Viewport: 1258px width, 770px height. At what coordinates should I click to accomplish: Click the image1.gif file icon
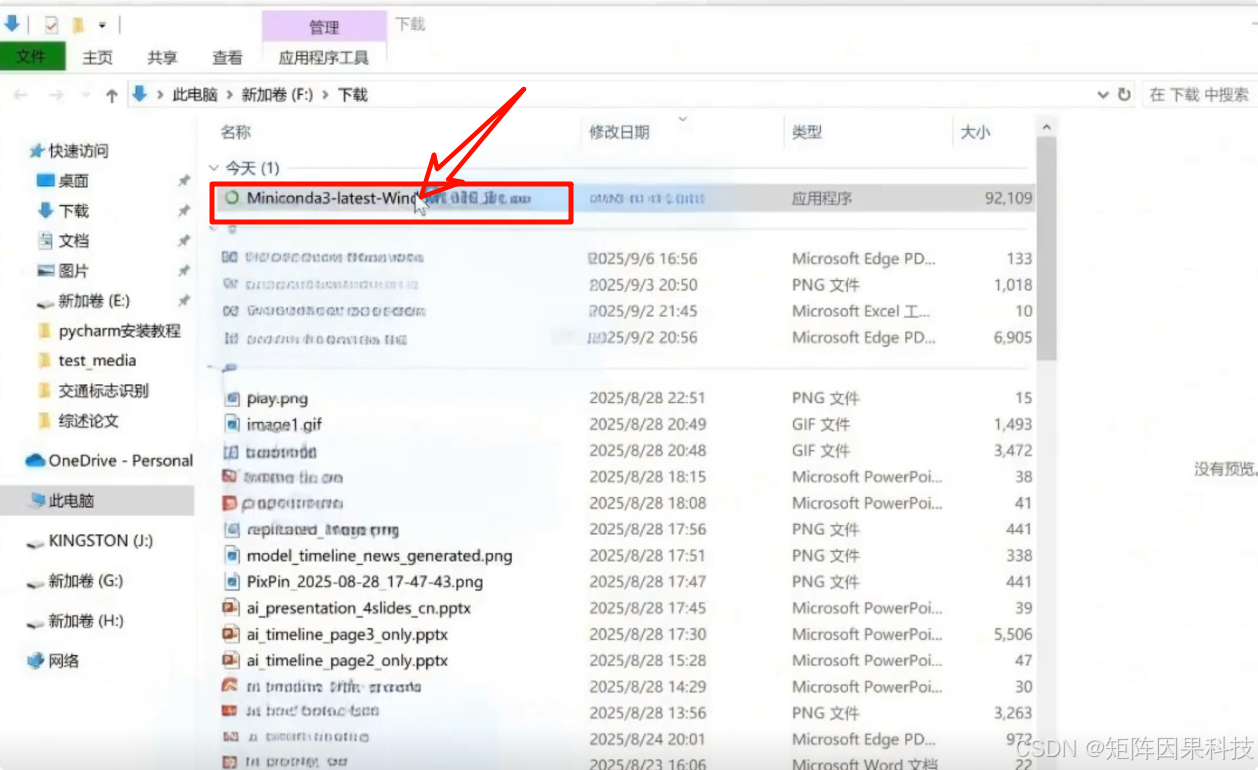point(231,424)
